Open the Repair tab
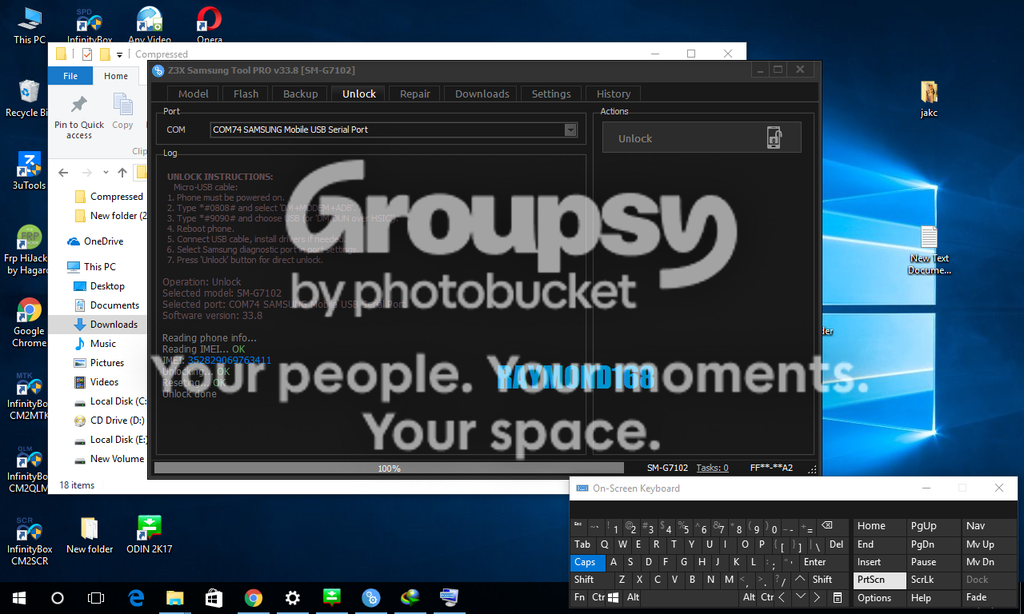Image resolution: width=1024 pixels, height=614 pixels. point(415,93)
